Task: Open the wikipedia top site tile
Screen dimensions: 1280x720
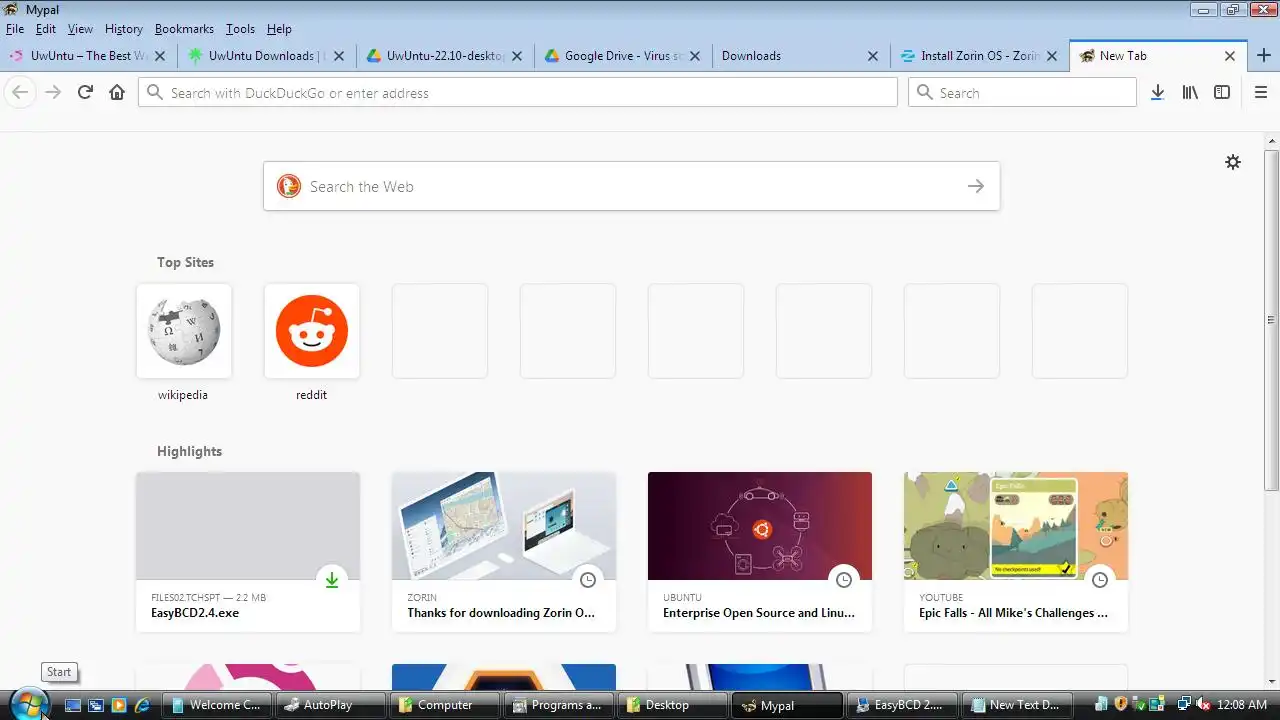Action: pos(184,331)
